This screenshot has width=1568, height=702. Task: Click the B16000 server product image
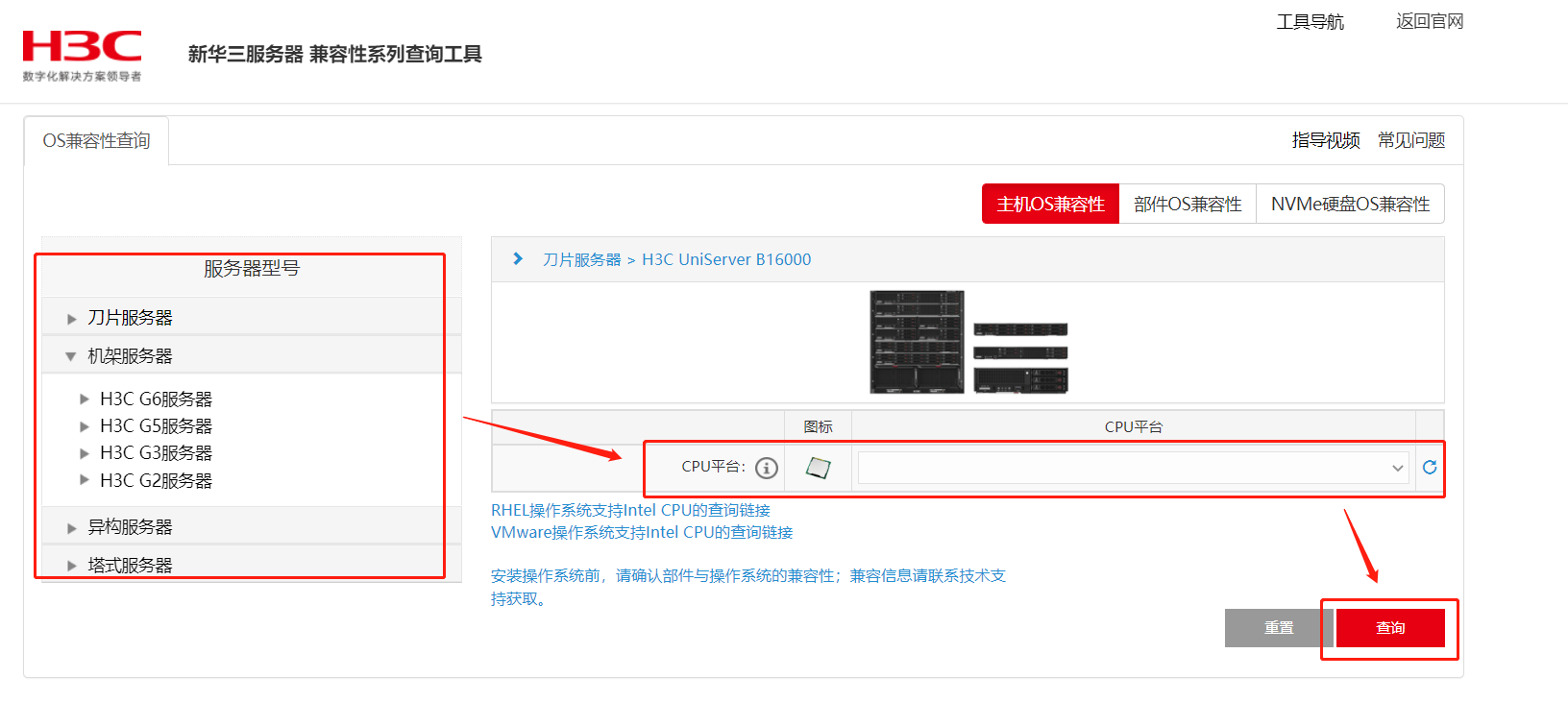[x=968, y=343]
